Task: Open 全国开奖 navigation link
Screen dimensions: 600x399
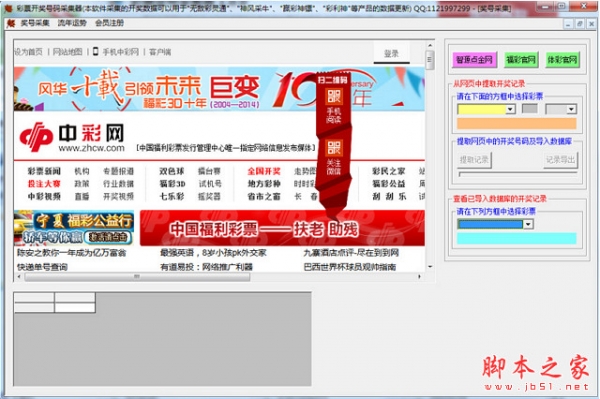Action: tap(264, 171)
